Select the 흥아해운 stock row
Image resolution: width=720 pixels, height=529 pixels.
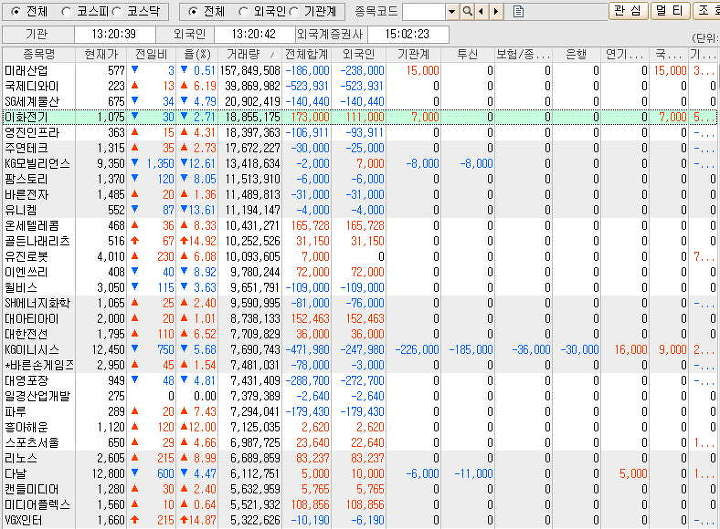360,427
